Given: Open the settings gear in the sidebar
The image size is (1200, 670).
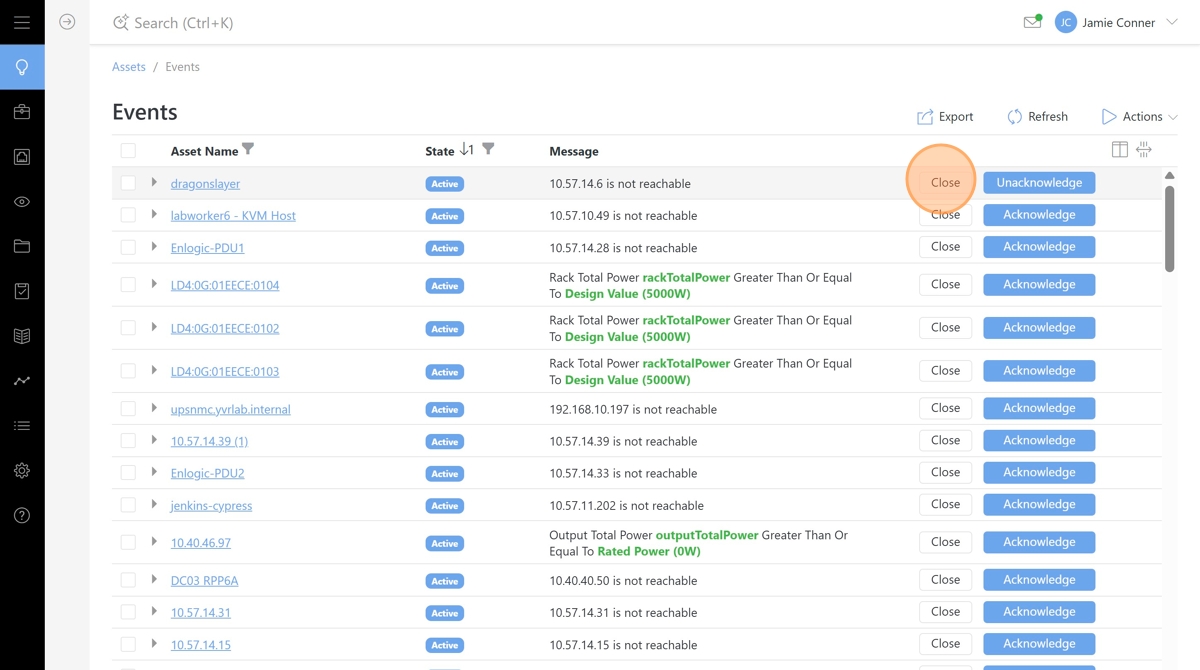Looking at the screenshot, I should pos(22,471).
